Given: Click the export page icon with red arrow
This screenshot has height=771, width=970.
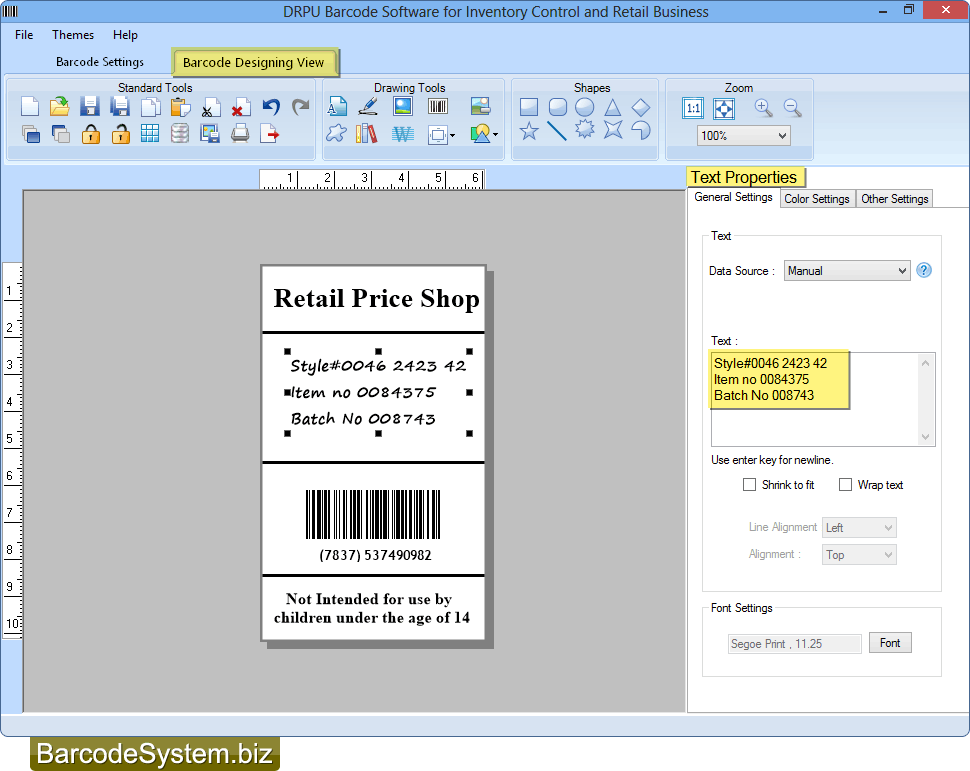Looking at the screenshot, I should click(270, 133).
